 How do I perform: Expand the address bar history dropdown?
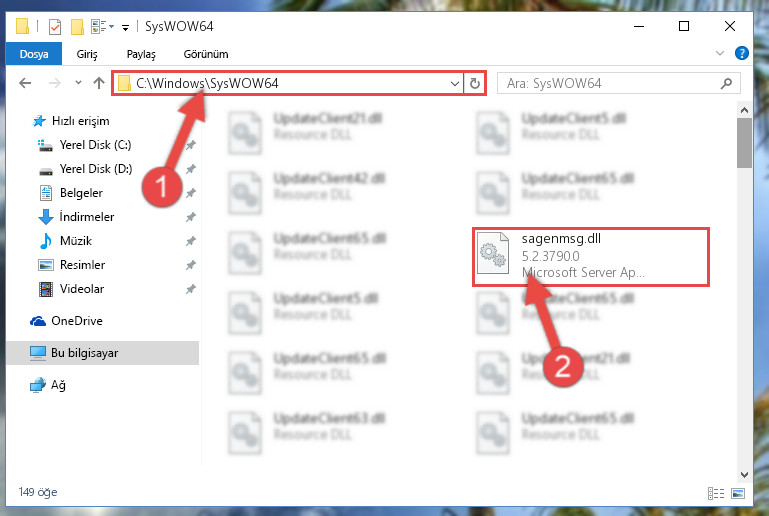tap(455, 83)
